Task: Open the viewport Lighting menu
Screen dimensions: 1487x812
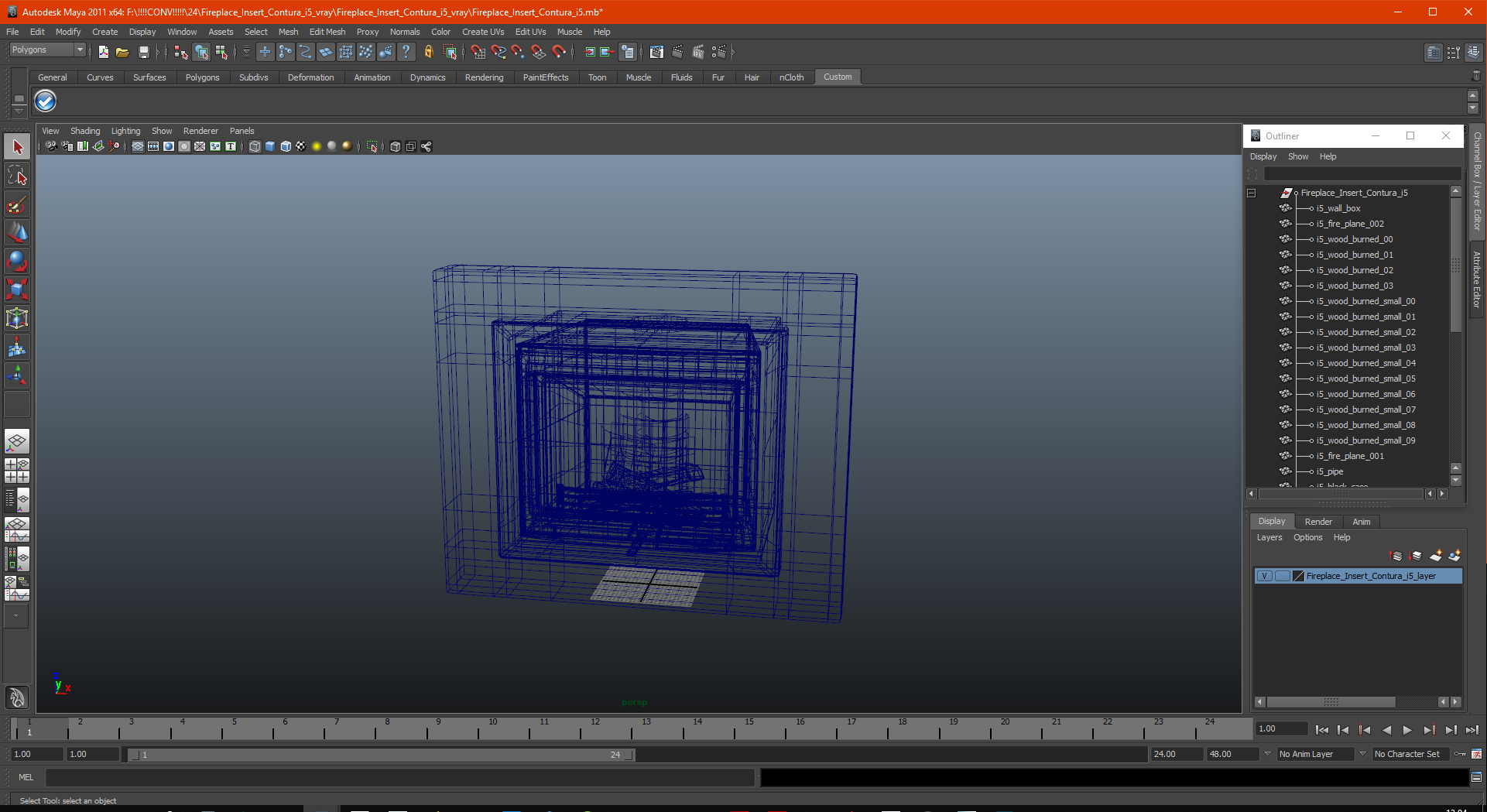Action: [125, 131]
